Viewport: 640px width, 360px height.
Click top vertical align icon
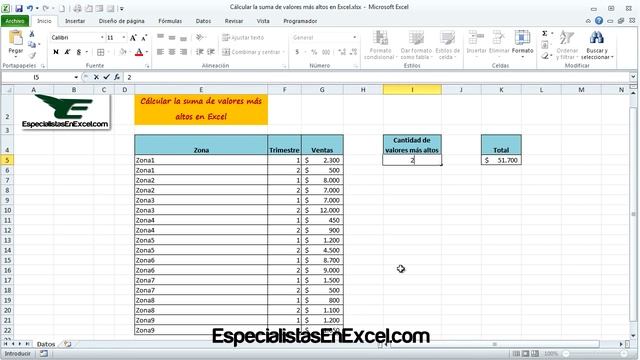(x=160, y=37)
